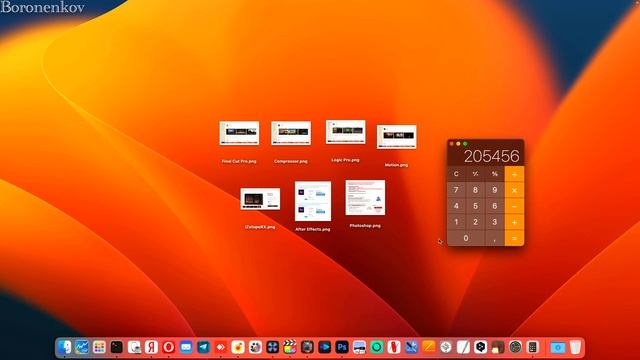Open the orange Pages-style Dock icon

[429, 347]
